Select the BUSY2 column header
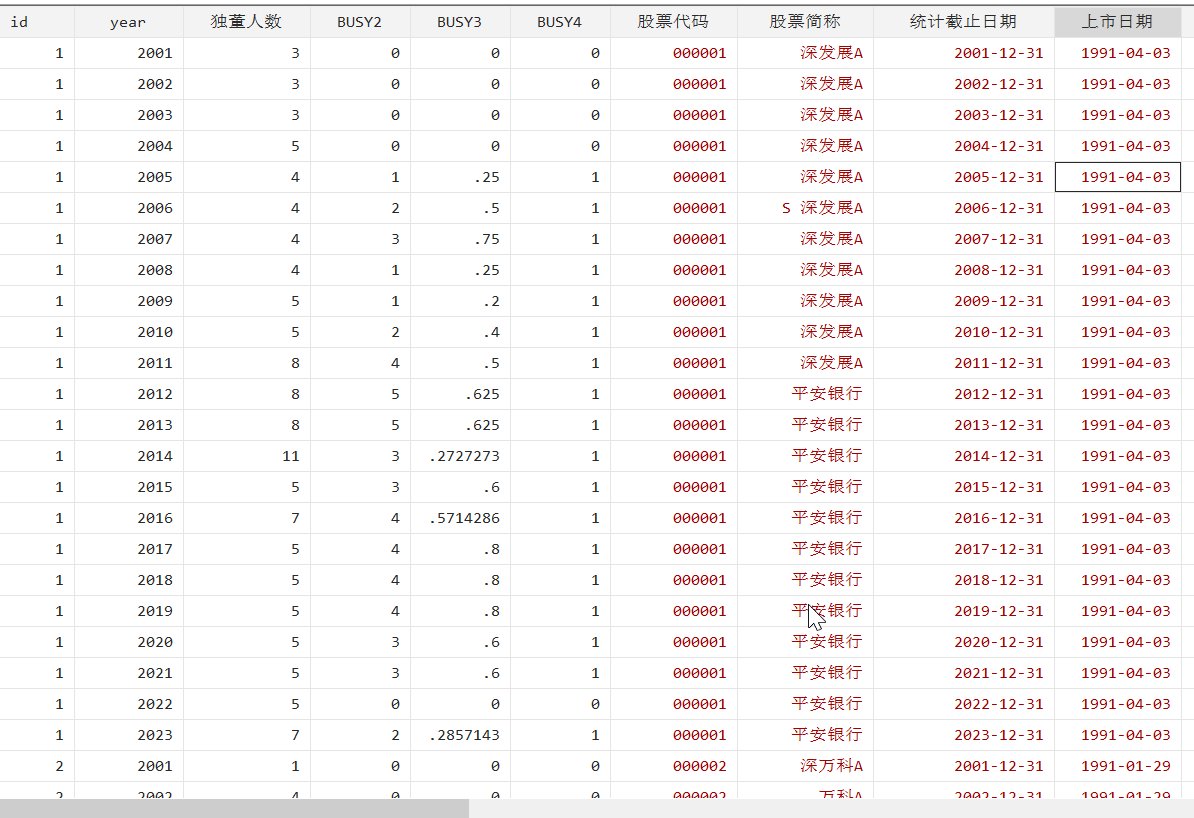 [359, 22]
